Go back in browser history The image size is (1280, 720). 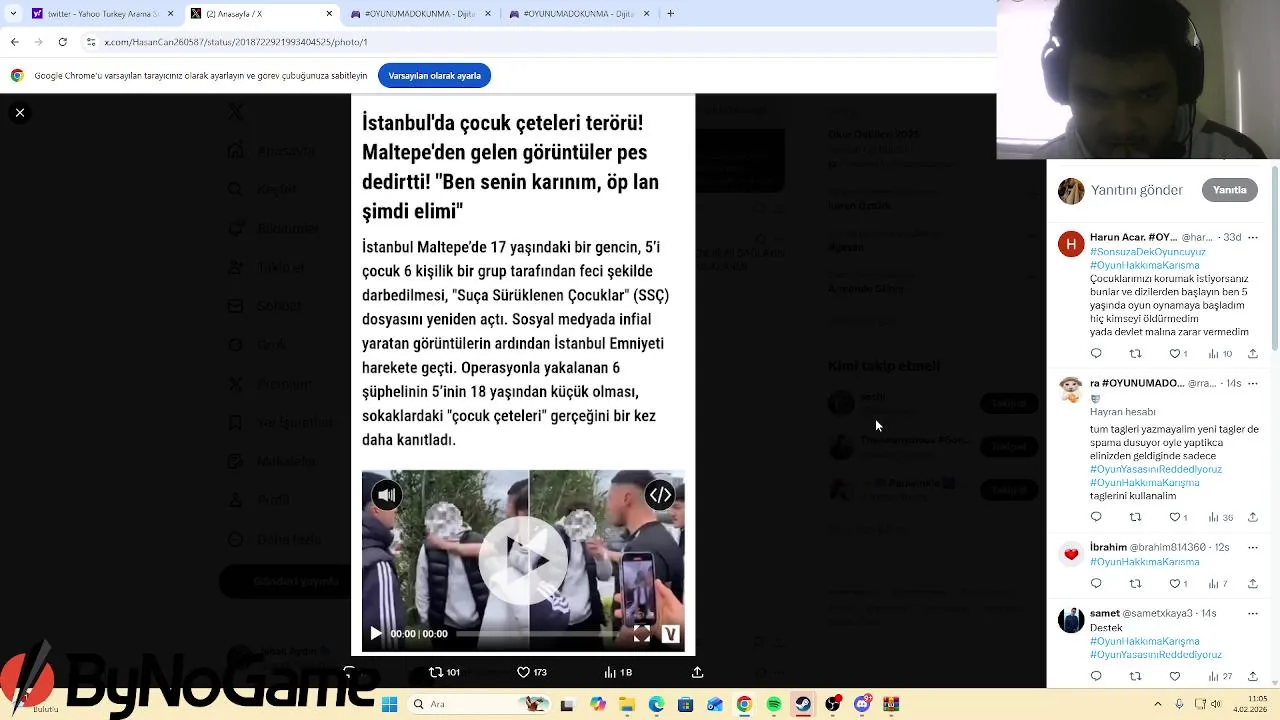[14, 42]
